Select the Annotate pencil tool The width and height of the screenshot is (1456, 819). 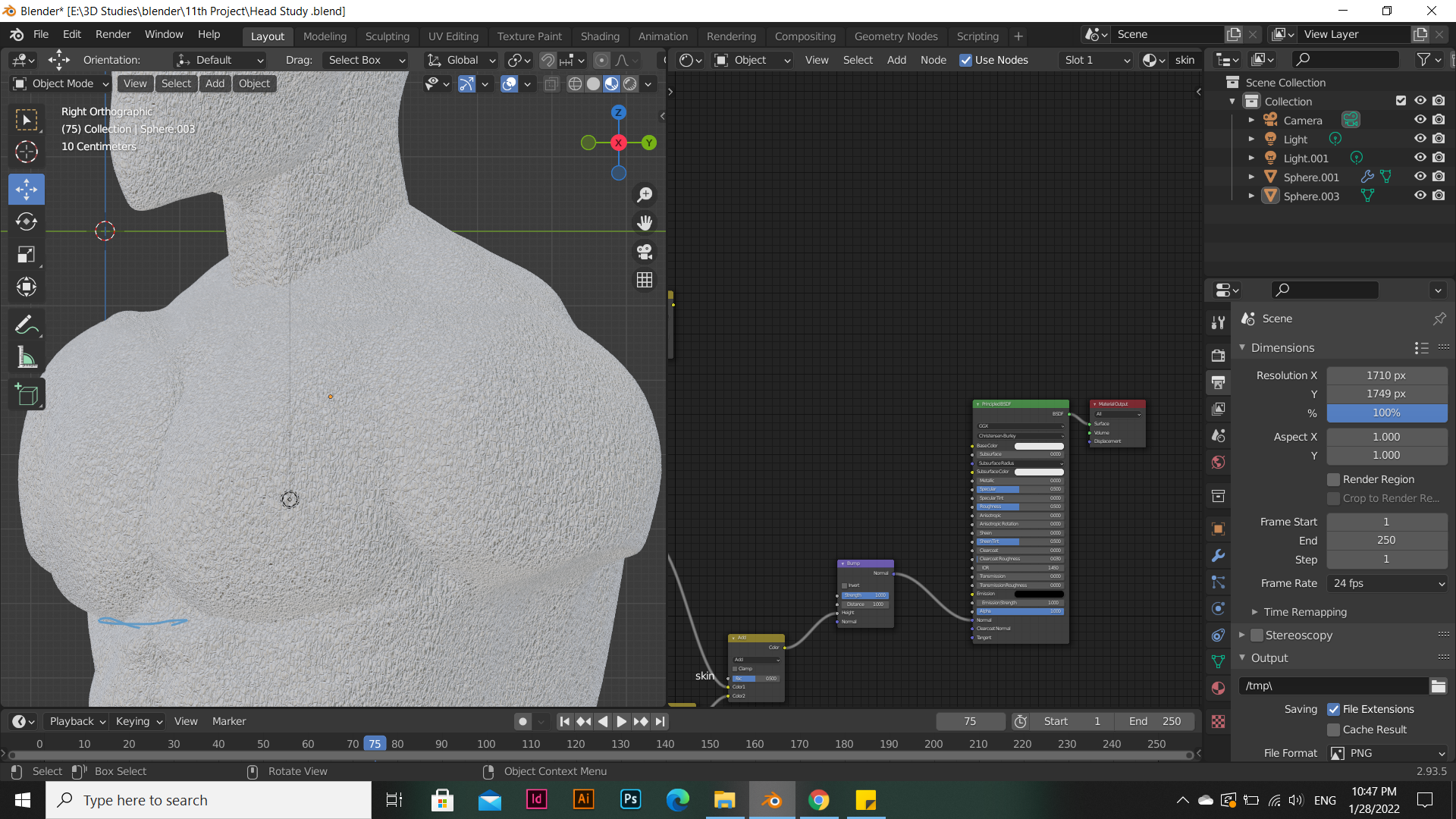point(27,325)
